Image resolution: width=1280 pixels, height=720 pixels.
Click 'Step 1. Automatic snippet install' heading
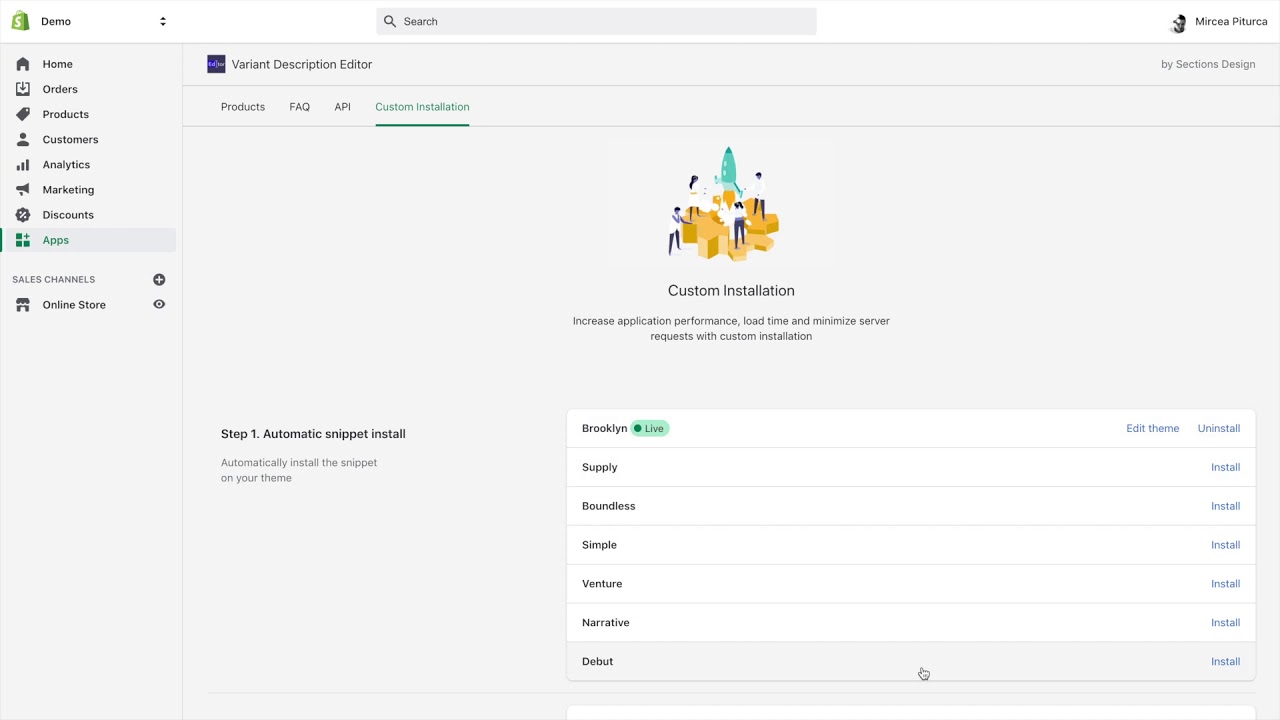[x=313, y=434]
